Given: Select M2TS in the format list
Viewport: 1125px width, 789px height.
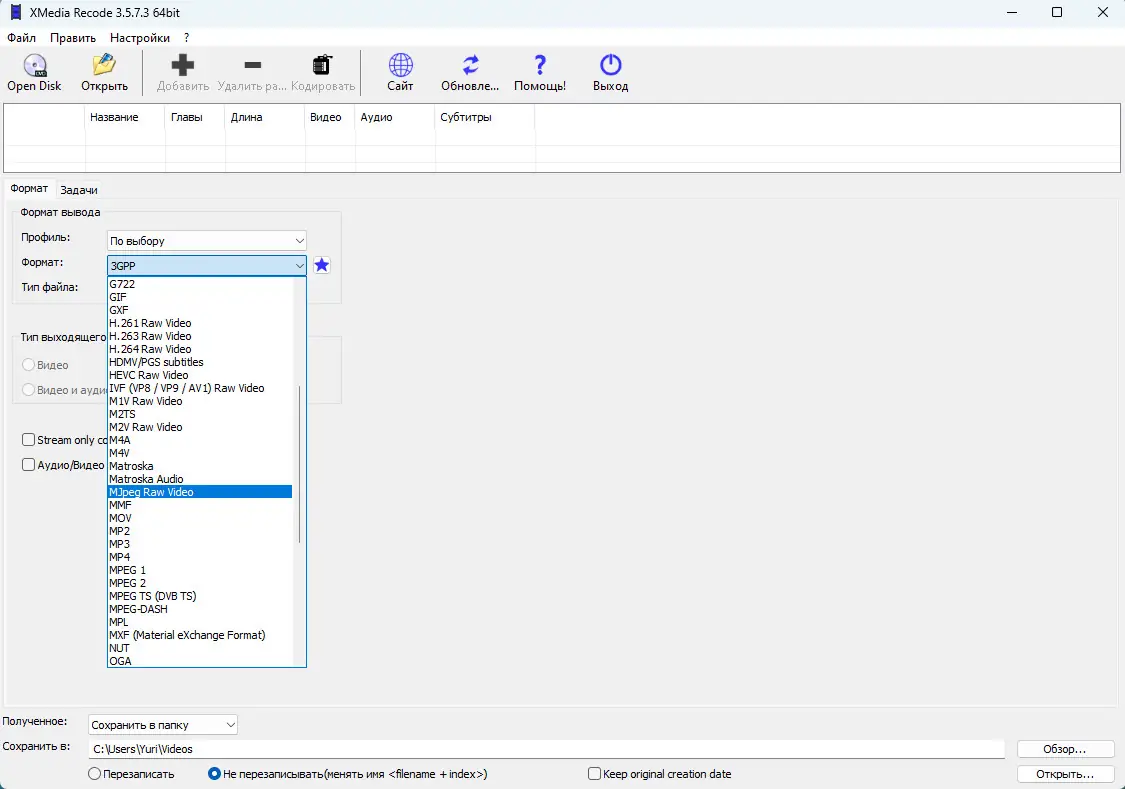Looking at the screenshot, I should coord(200,414).
